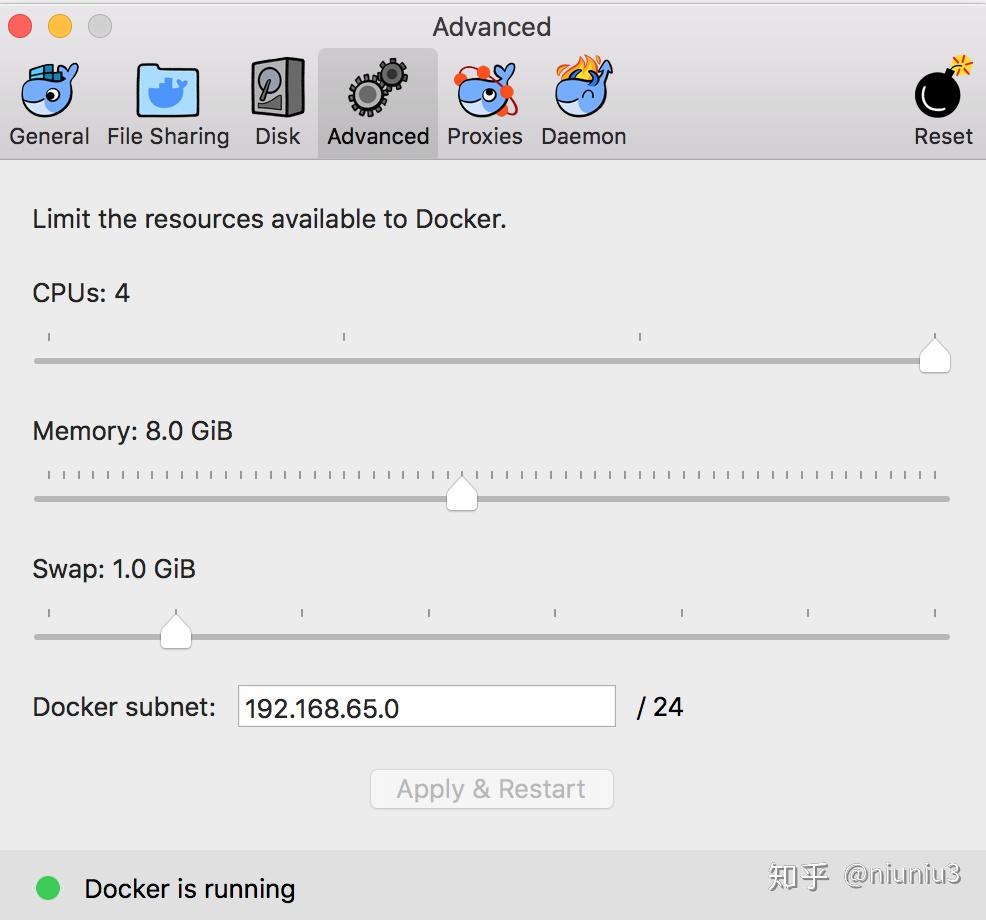Select the Advanced tab label
Viewport: 986px width, 920px height.
tap(377, 136)
